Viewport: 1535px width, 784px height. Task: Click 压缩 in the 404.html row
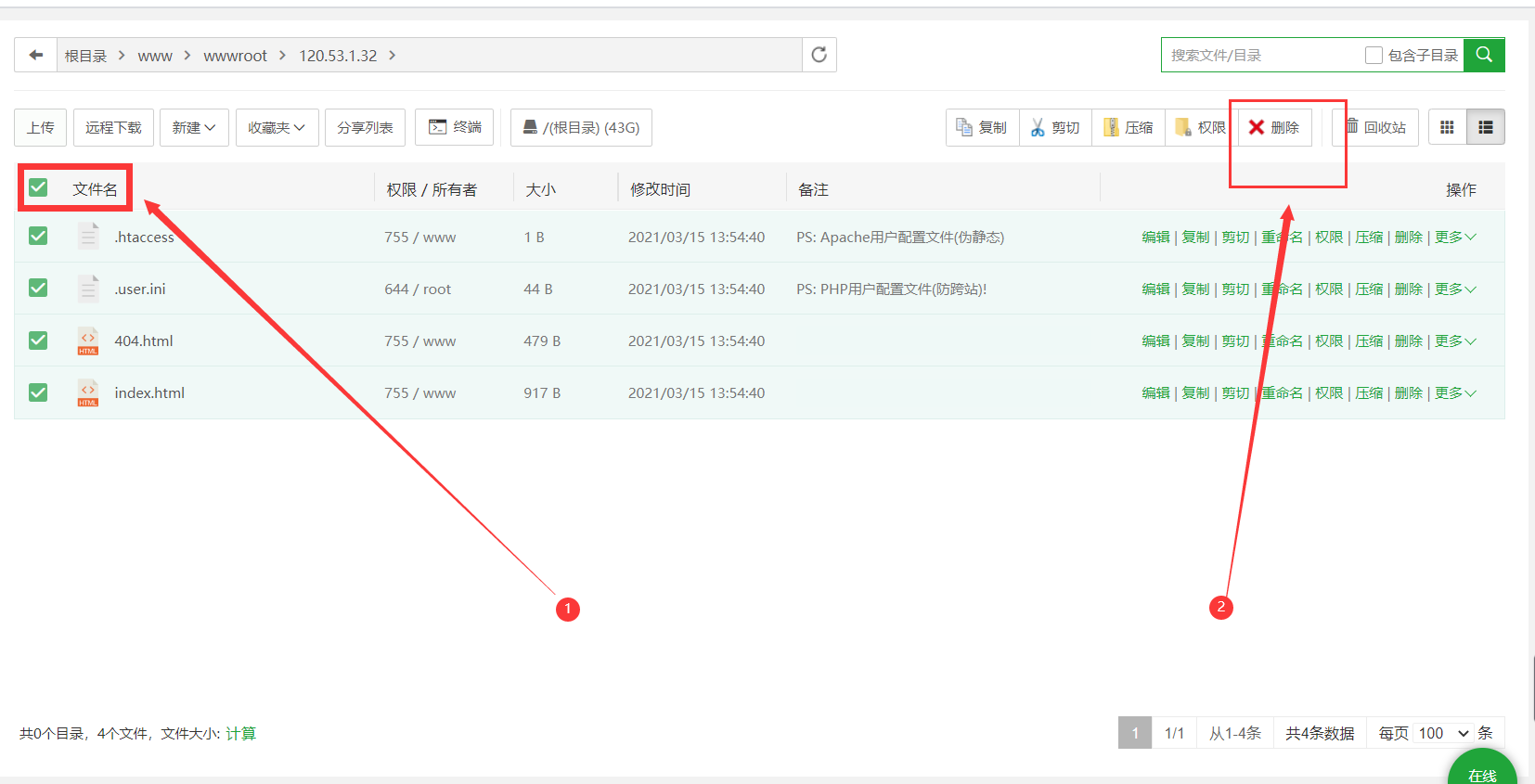[1368, 341]
